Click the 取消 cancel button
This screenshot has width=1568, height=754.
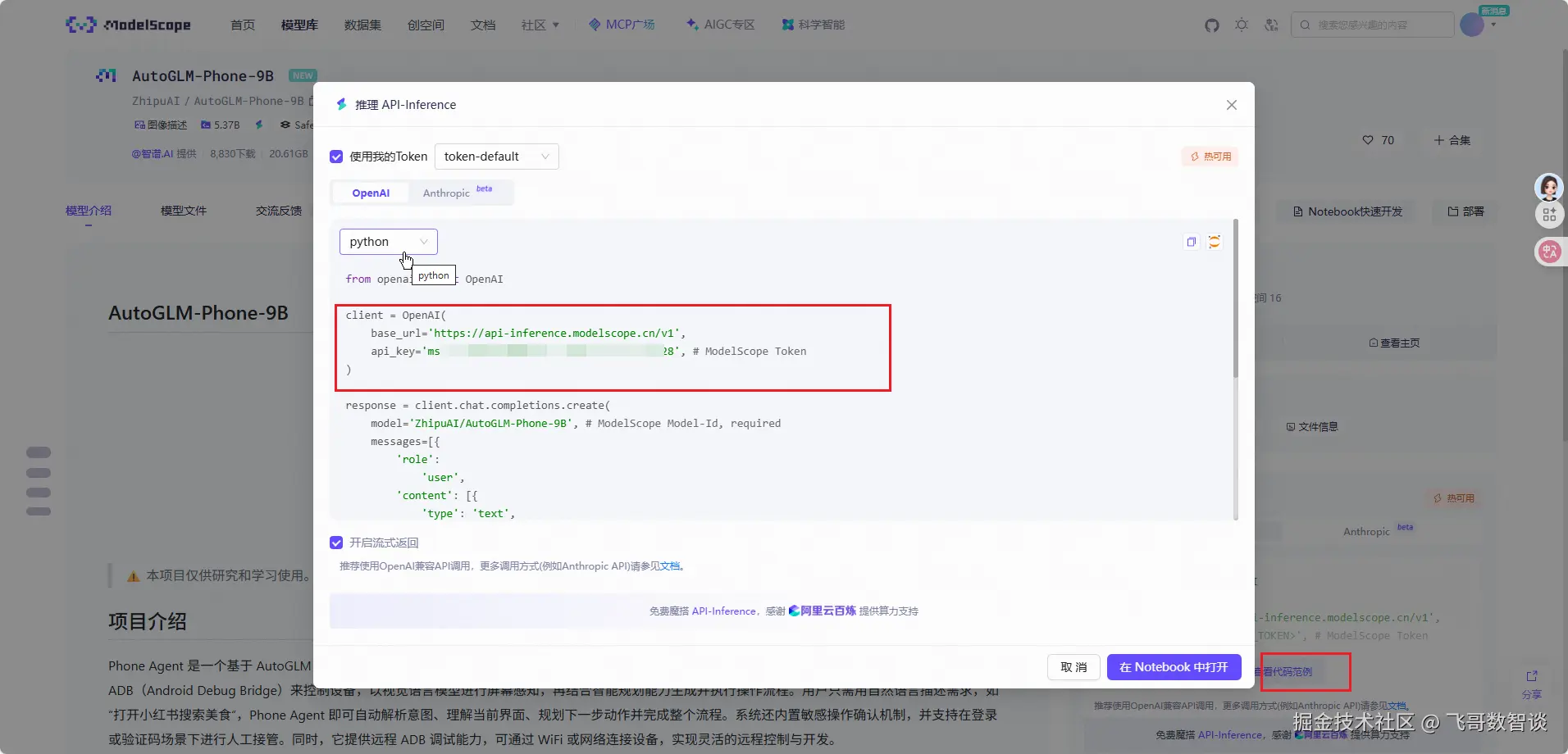tap(1073, 667)
